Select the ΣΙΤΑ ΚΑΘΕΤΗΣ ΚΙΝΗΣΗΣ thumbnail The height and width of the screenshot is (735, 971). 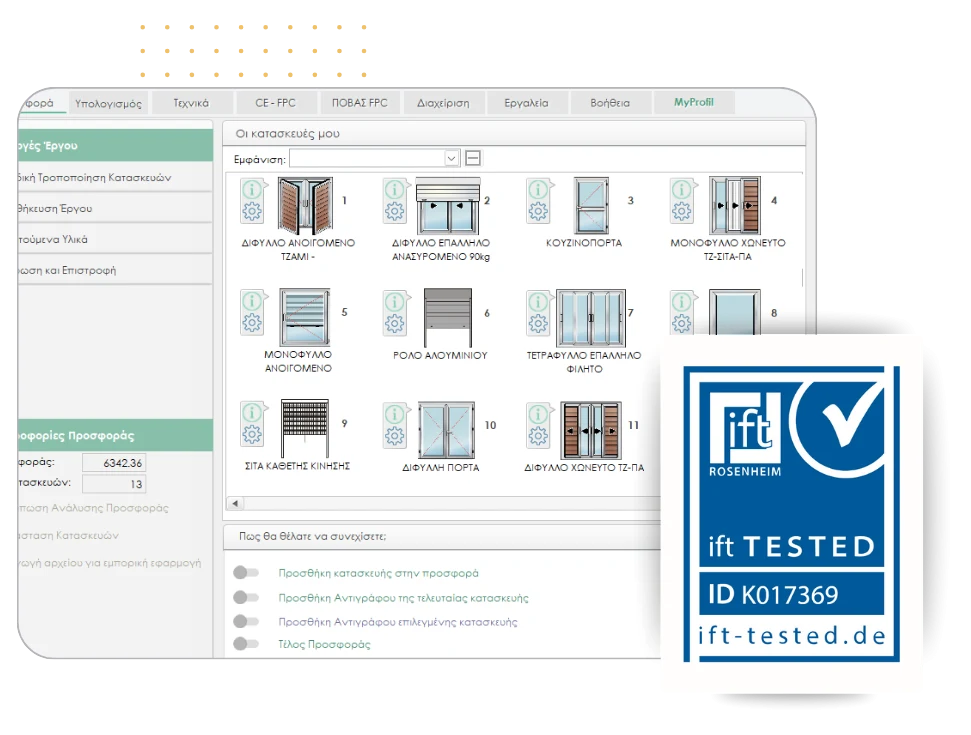(305, 428)
